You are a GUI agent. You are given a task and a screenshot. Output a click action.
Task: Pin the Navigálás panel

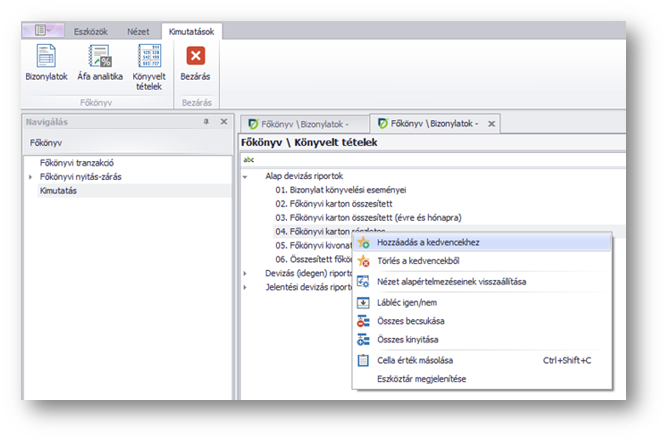point(206,122)
